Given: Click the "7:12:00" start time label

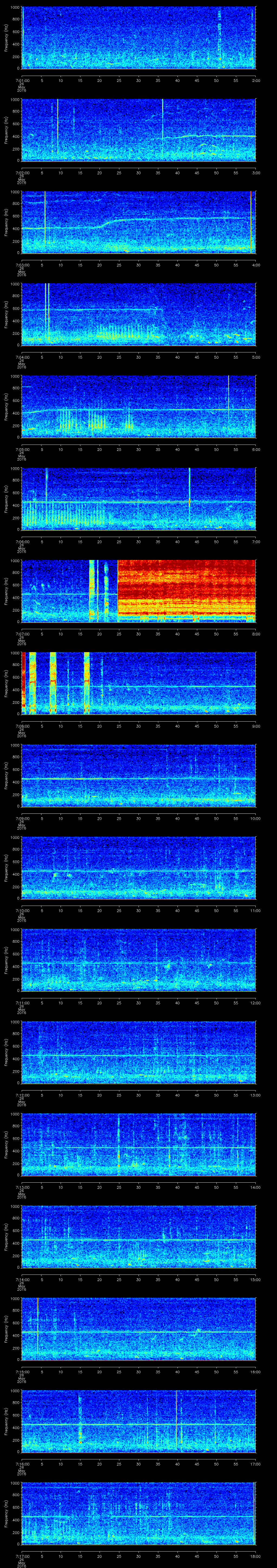Looking at the screenshot, I should 22,1095.
